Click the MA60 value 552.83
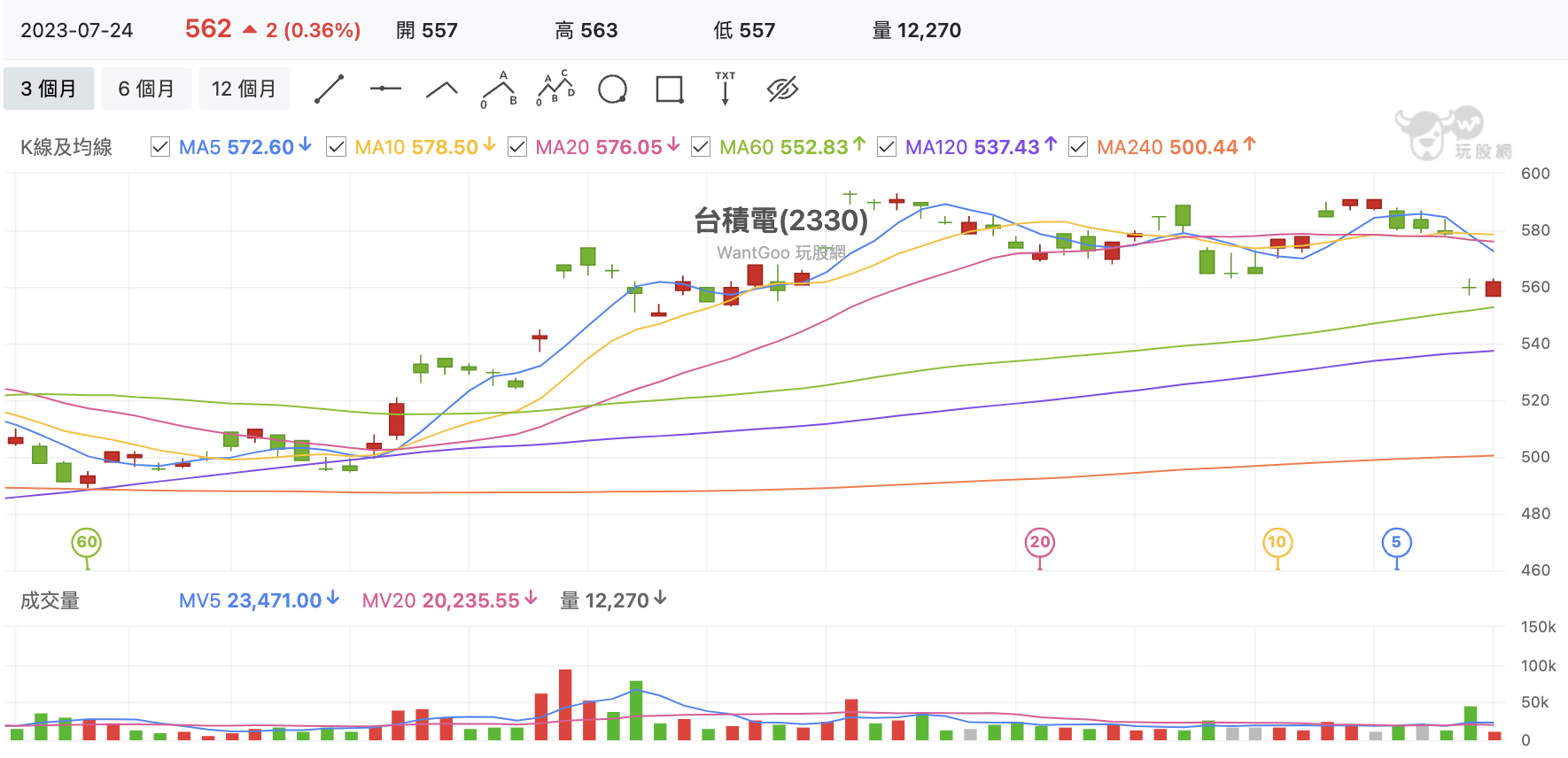This screenshot has height=758, width=1568. (x=814, y=147)
